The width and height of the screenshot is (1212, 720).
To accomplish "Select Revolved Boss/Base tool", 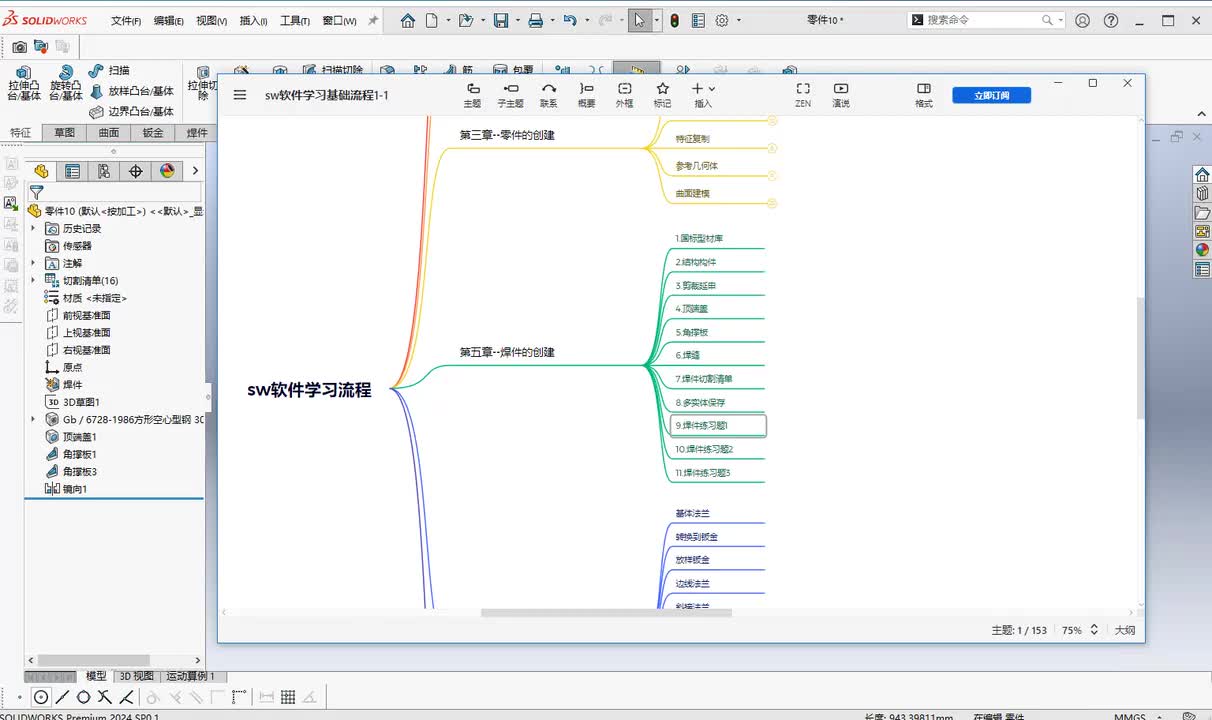I will tap(65, 85).
